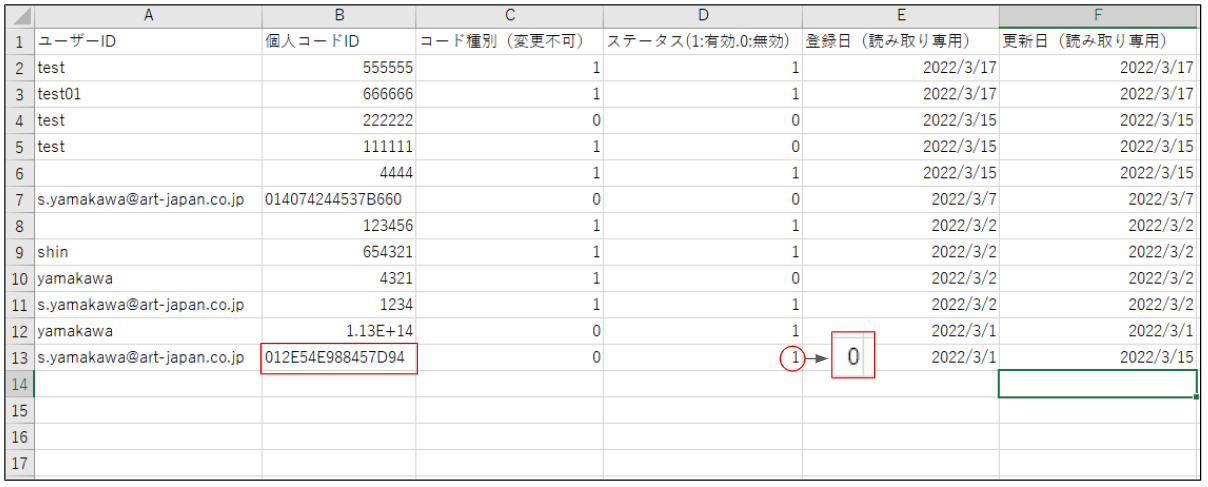Select row 1 header number

point(19,42)
